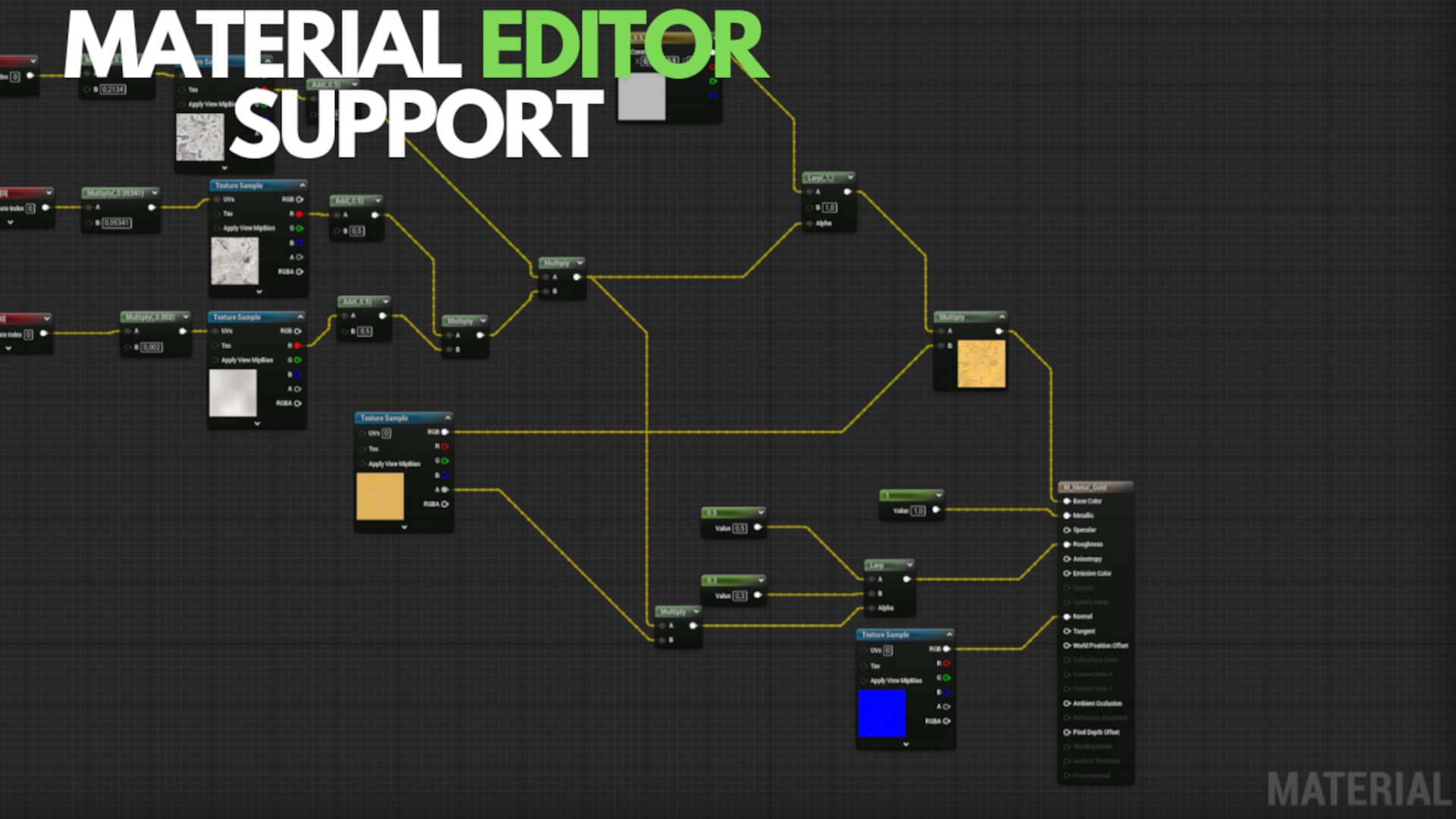Click the Metallic input pin on result node
The image size is (1456, 819).
click(1067, 516)
